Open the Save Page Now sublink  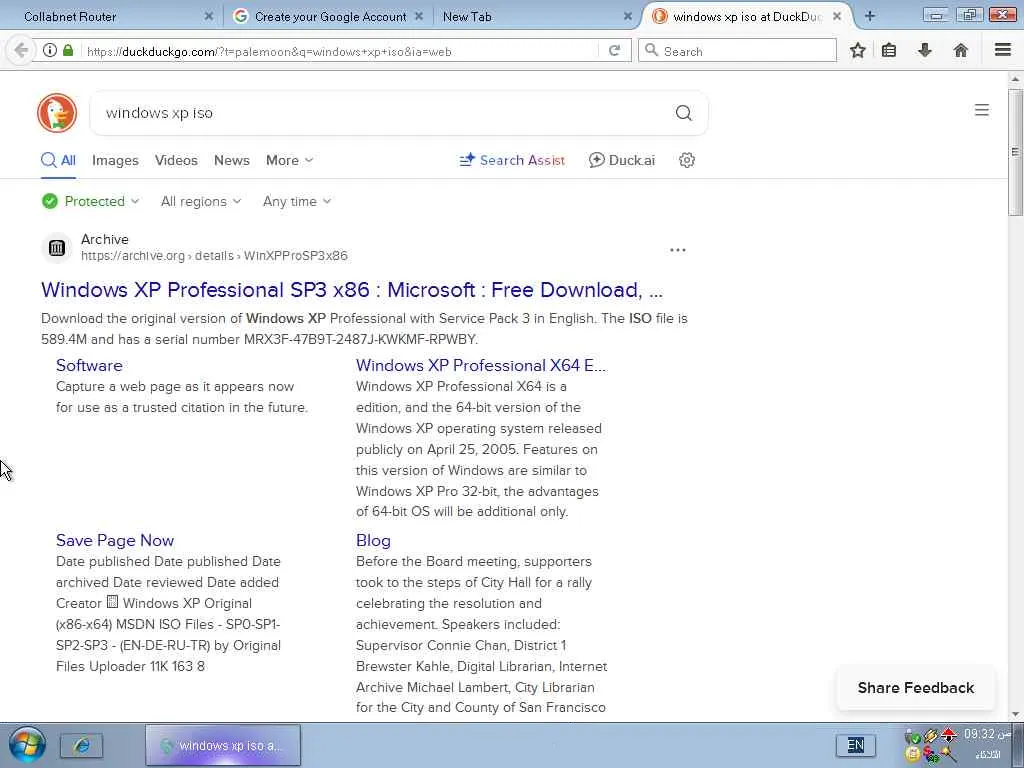click(115, 541)
